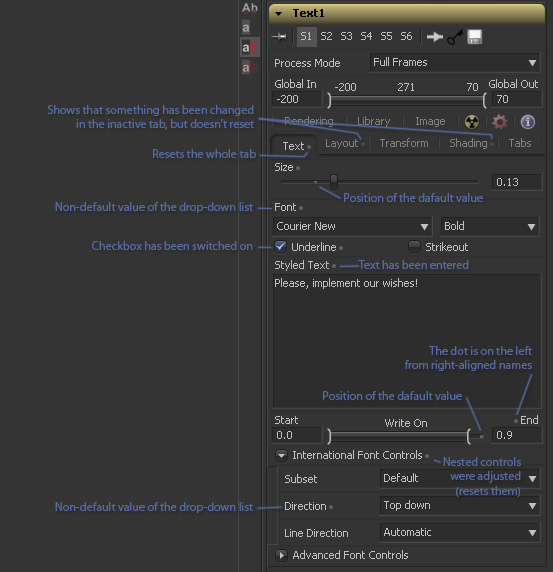Select the Text tab

tap(293, 146)
